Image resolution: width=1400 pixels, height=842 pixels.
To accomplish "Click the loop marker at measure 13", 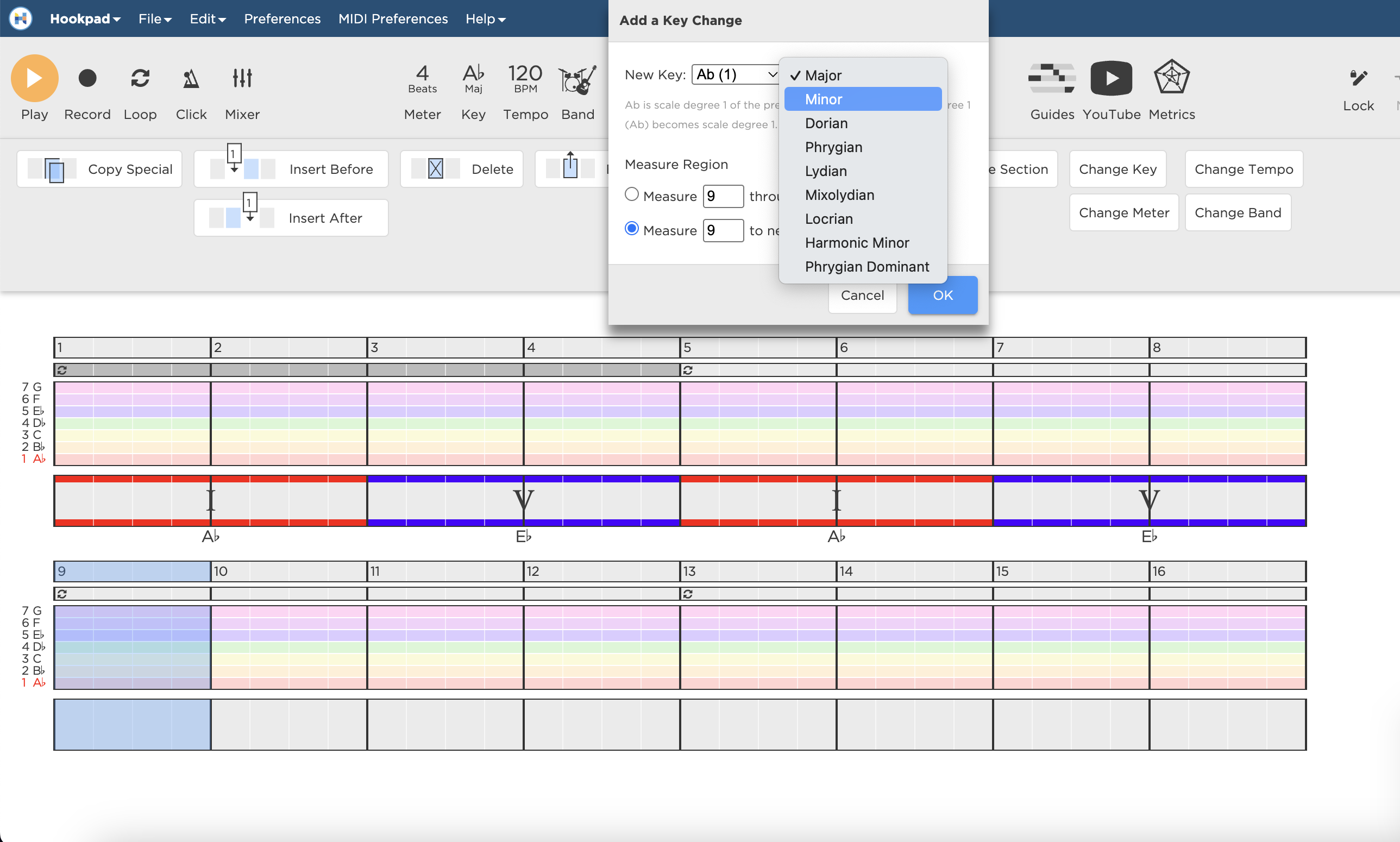I will click(688, 594).
